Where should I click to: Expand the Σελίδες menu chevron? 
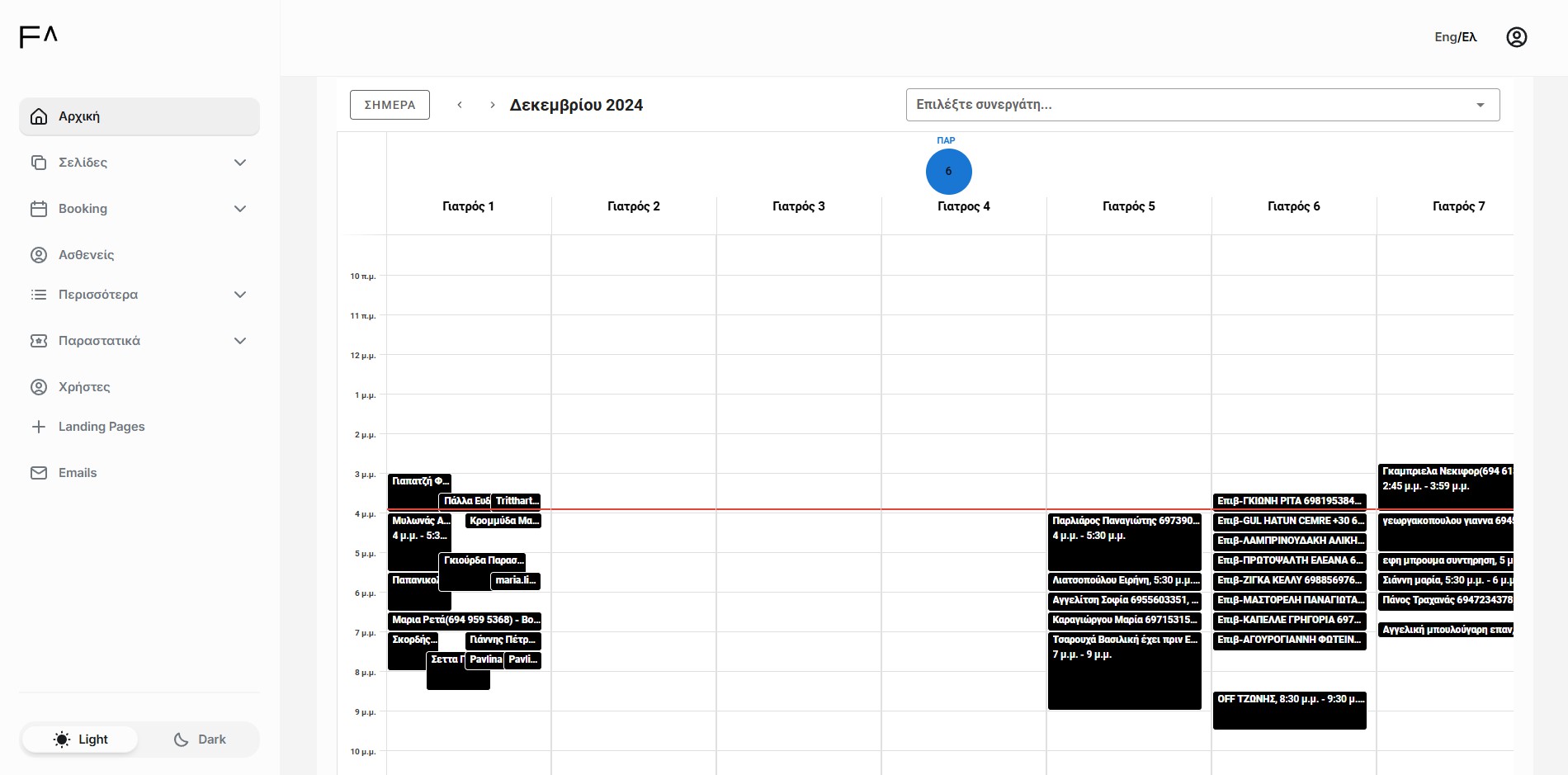(x=240, y=163)
